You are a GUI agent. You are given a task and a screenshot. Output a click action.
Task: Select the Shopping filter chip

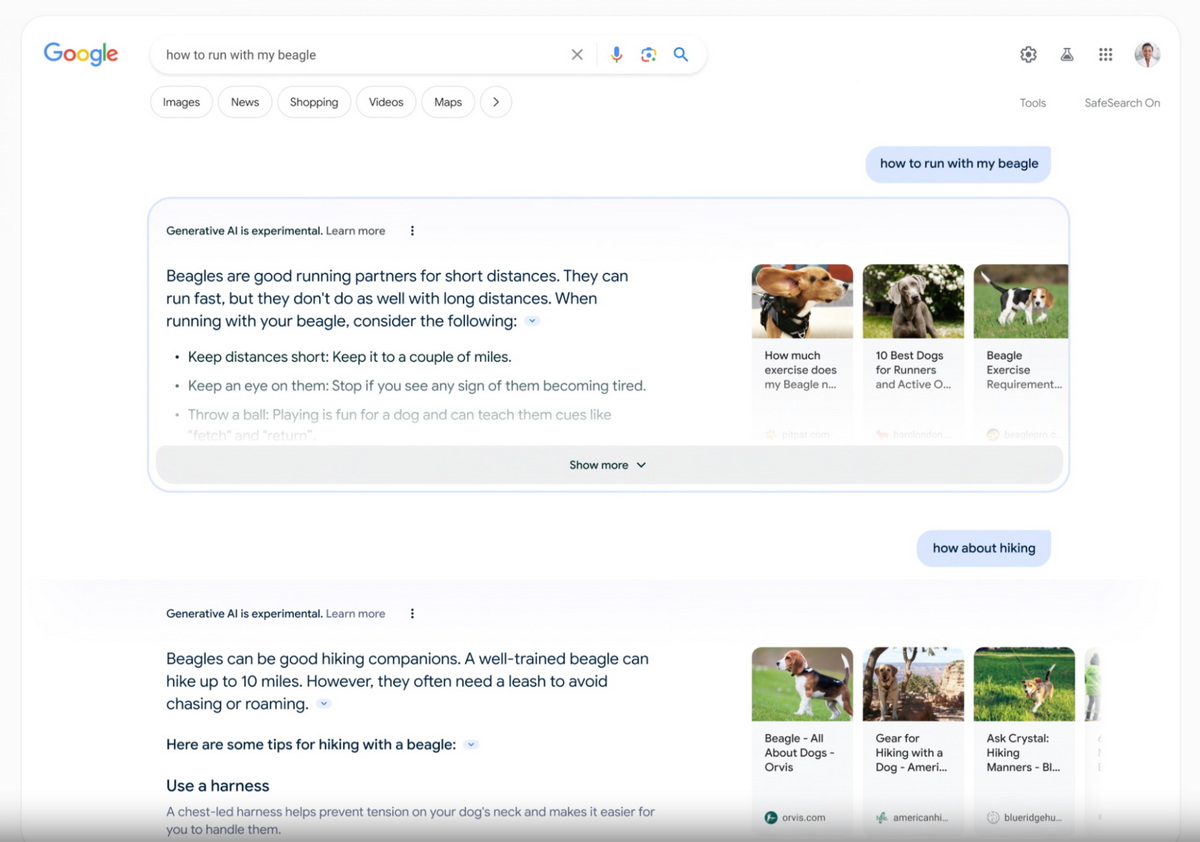(314, 102)
